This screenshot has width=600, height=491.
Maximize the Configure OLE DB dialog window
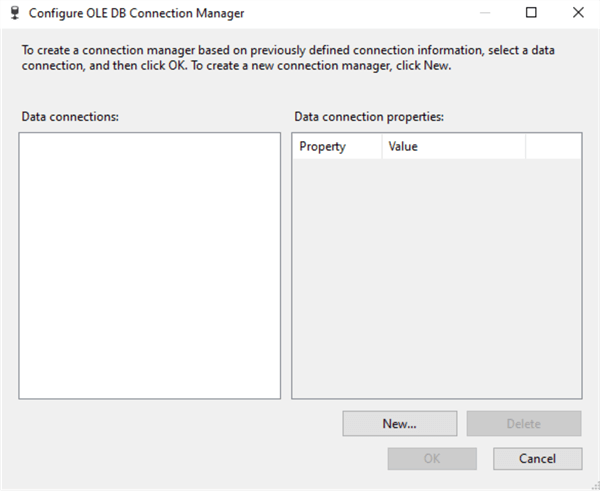coord(531,13)
